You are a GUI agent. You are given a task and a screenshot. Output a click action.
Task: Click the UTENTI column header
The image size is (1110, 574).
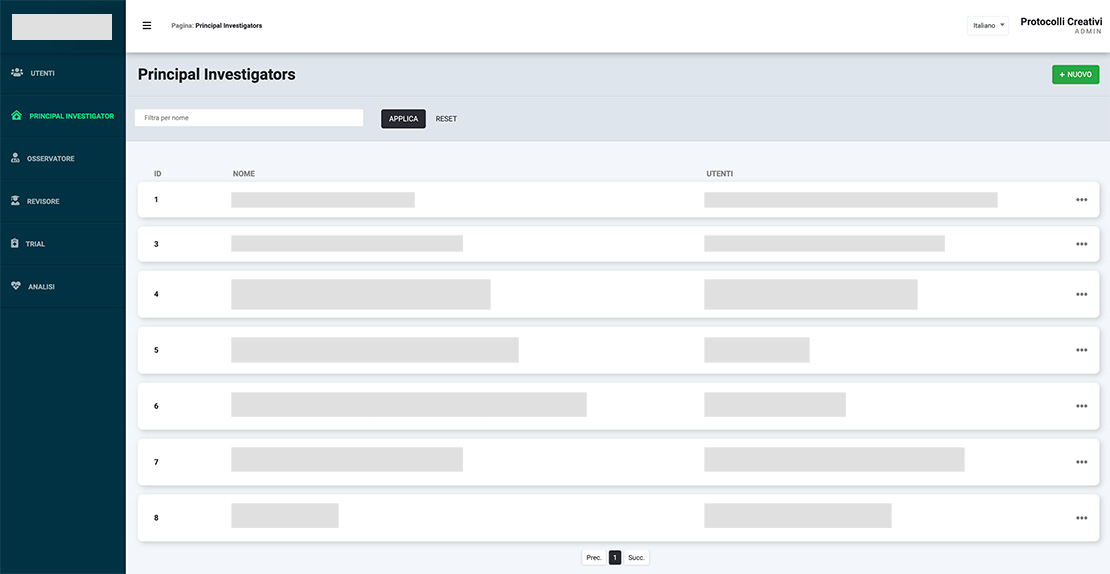(x=719, y=173)
